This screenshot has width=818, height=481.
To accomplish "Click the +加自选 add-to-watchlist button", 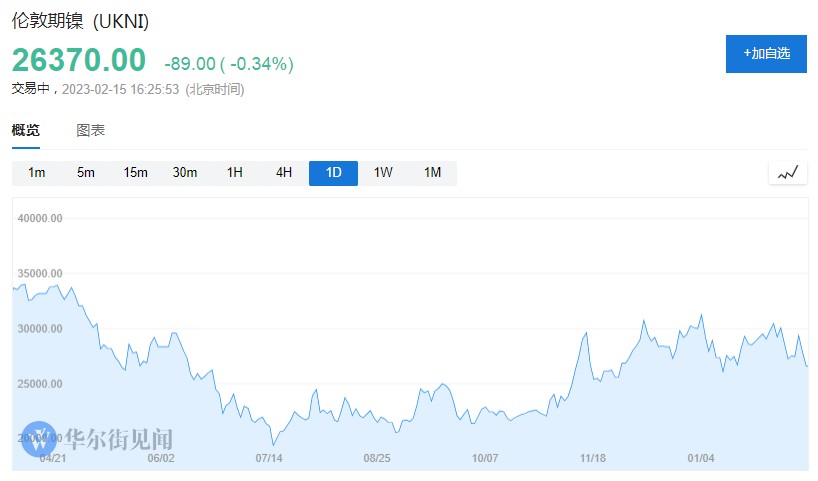I will (766, 54).
